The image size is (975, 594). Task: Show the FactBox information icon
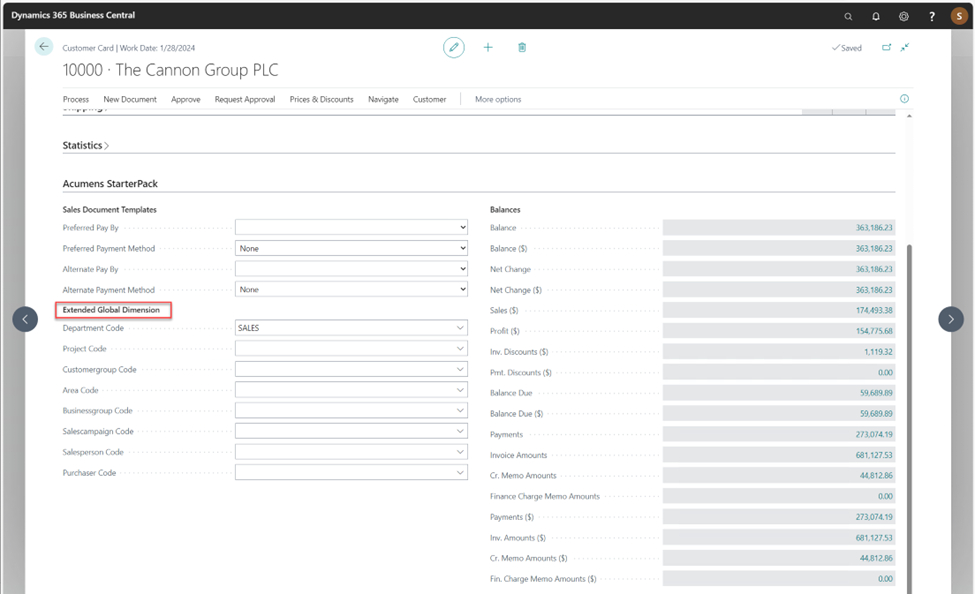click(x=904, y=99)
